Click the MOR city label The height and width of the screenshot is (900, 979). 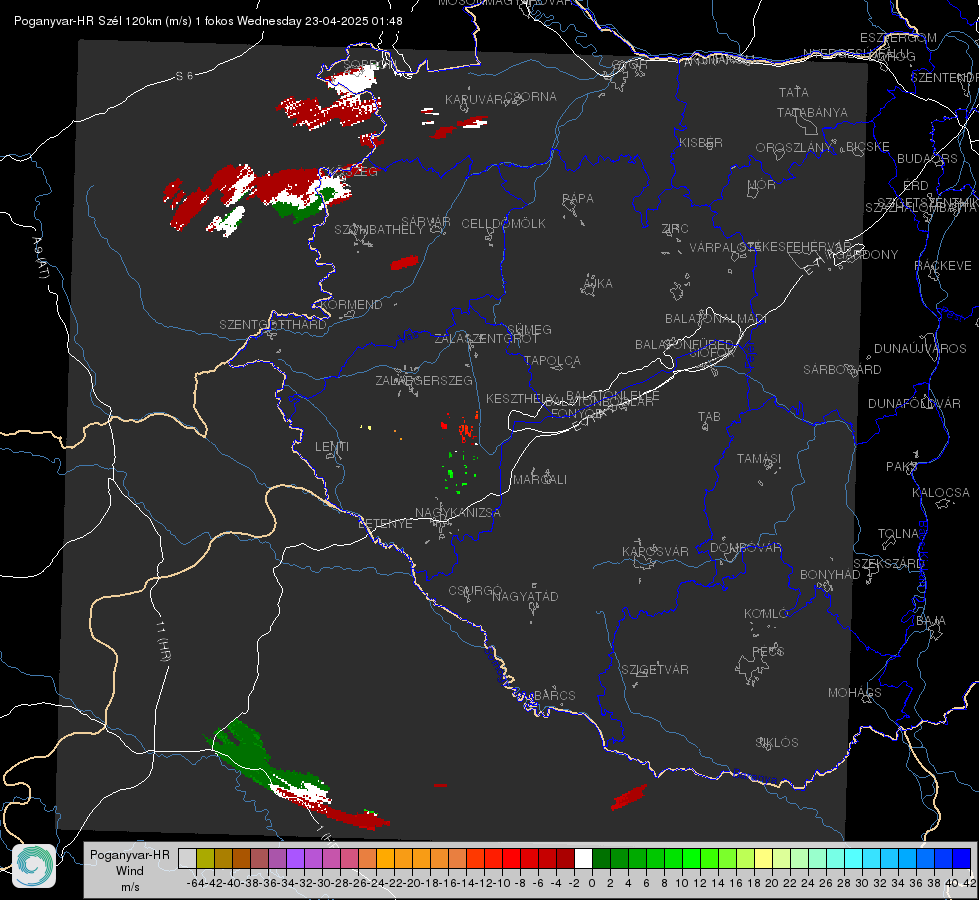click(x=762, y=184)
